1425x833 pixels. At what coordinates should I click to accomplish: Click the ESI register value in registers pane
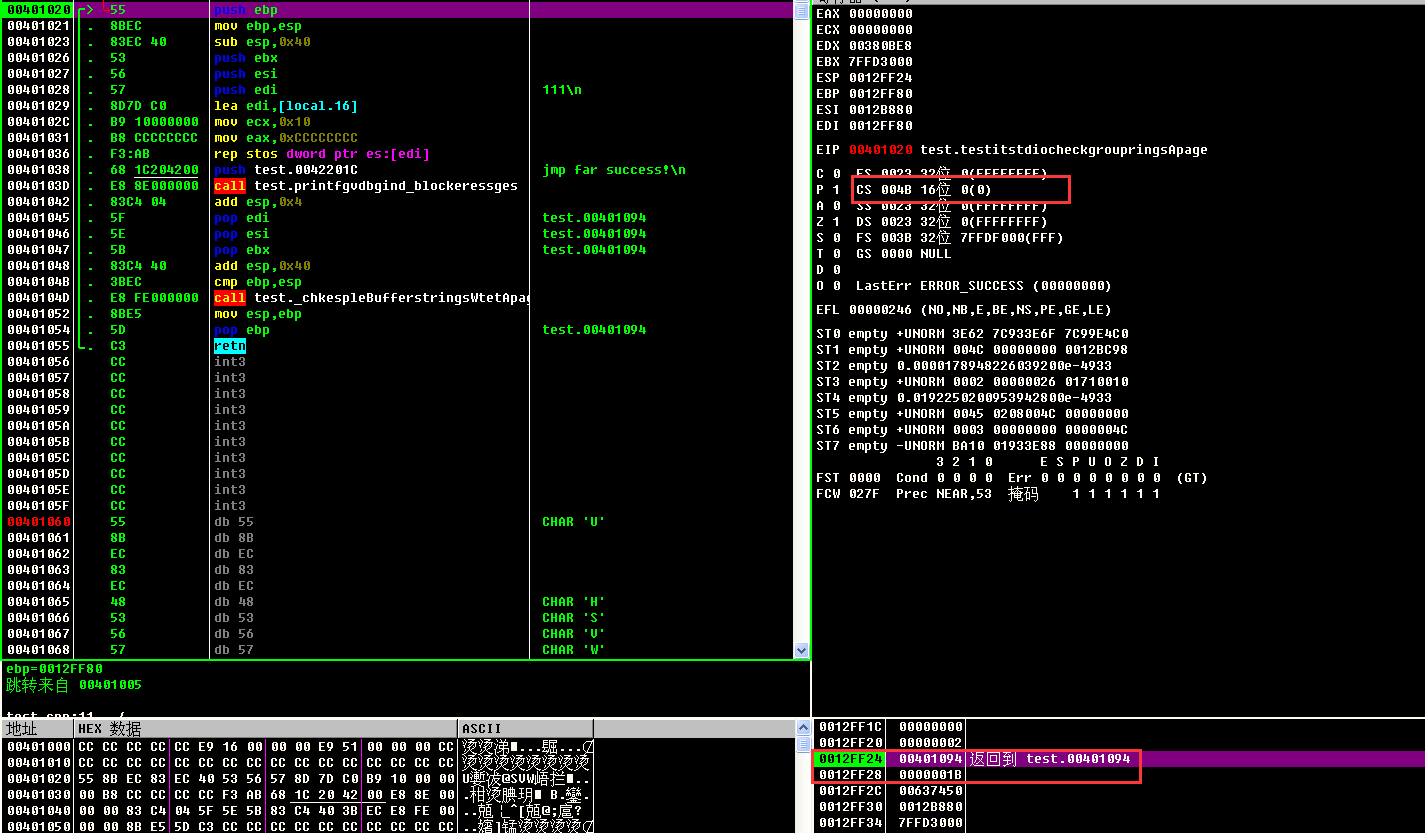880,110
